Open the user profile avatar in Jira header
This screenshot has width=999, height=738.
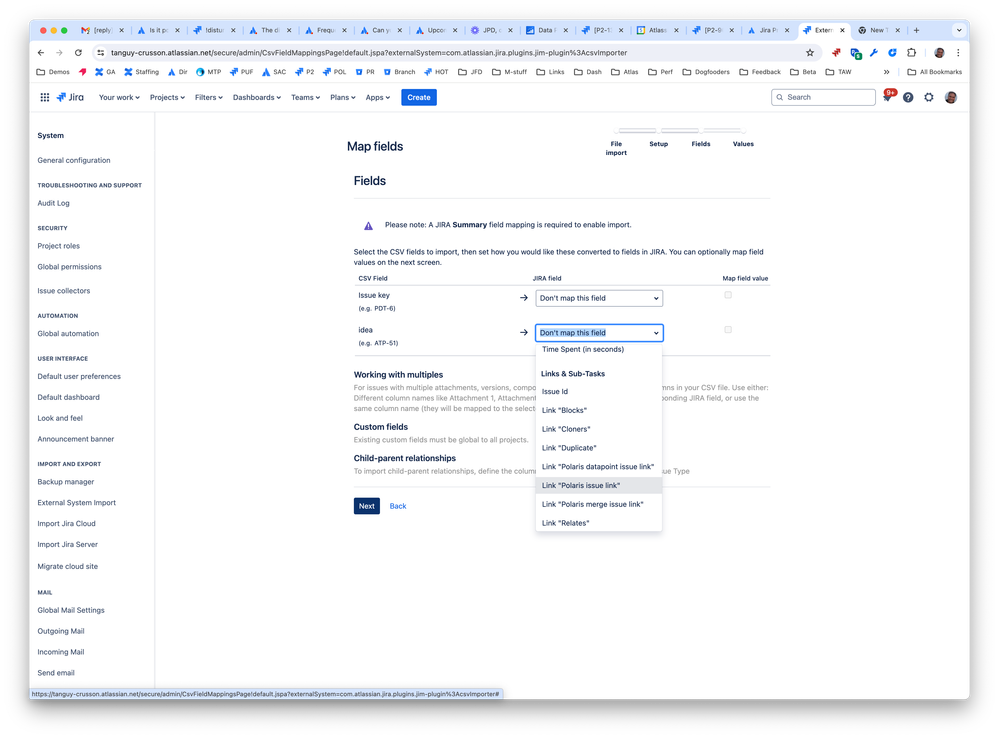pyautogui.click(x=951, y=98)
